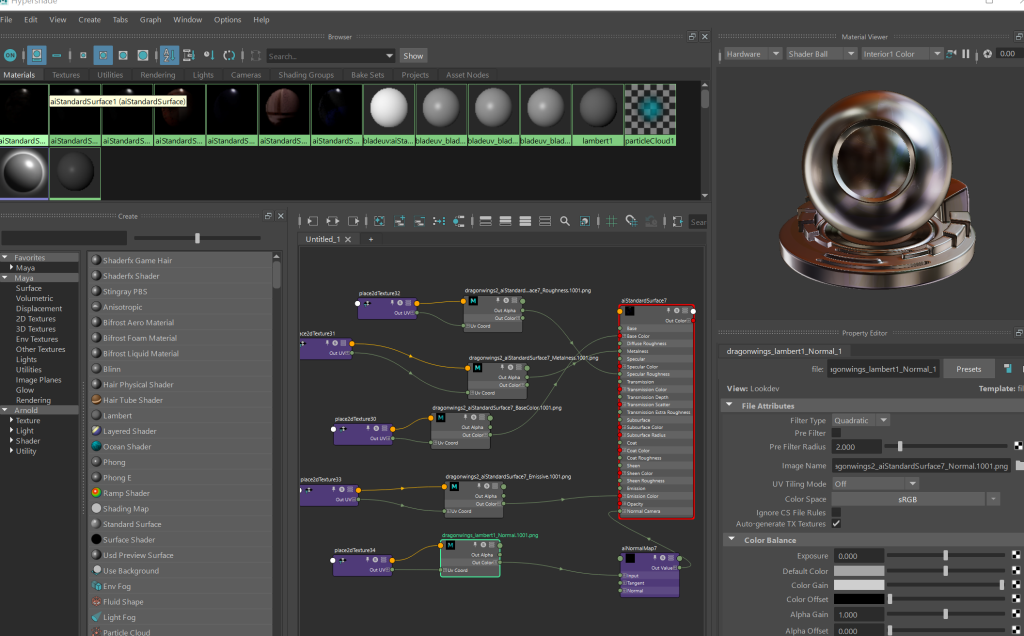The image size is (1024, 636).
Task: Click remove selected nodes from graph icon
Action: click(419, 221)
